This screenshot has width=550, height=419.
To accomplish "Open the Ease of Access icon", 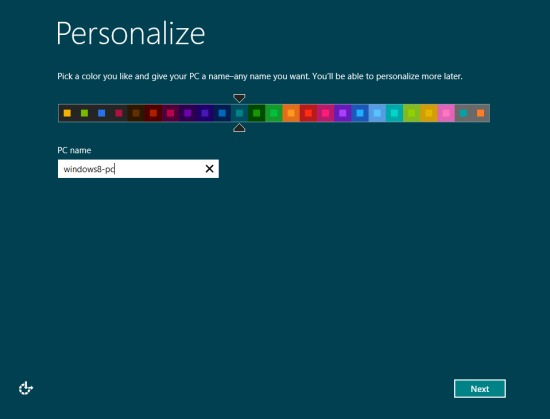I will pos(26,388).
